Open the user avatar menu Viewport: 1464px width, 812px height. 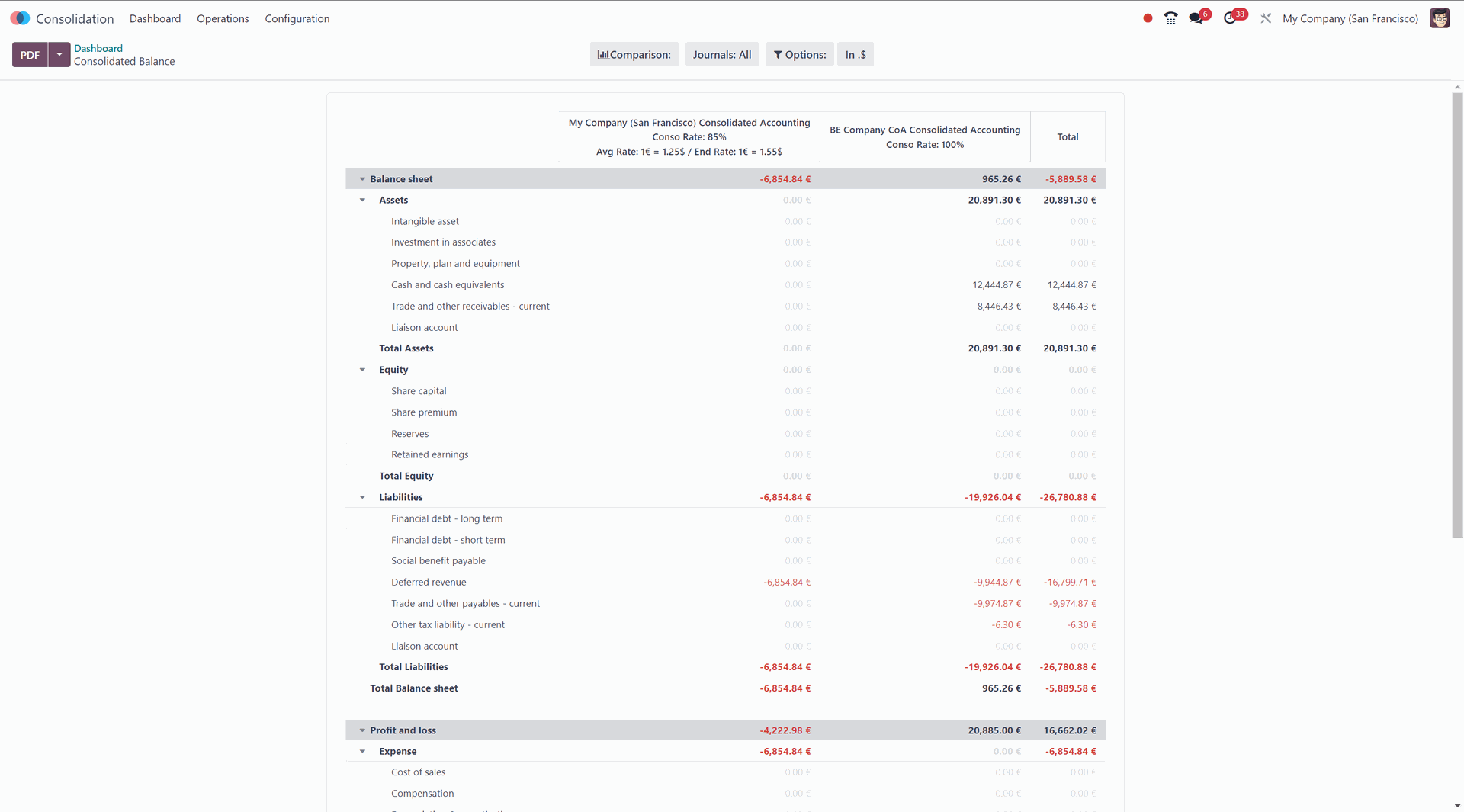(1440, 18)
